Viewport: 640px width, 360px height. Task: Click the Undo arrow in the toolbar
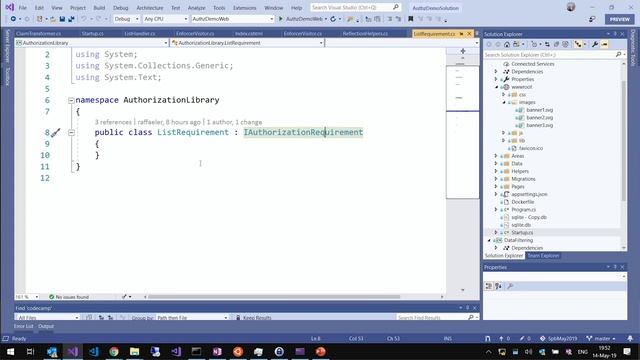pos(83,19)
